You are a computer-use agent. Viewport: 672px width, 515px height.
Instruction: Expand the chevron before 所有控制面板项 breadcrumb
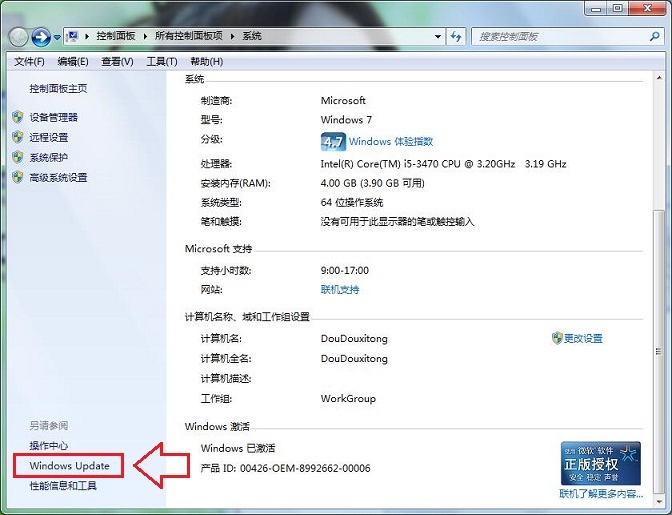[145, 36]
